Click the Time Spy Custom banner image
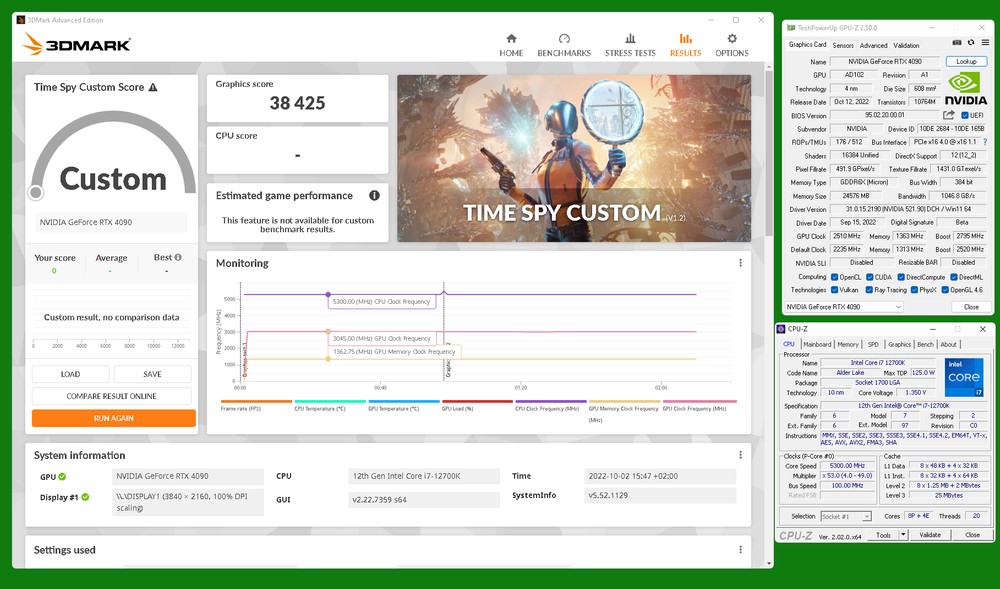Viewport: 1000px width, 589px height. 574,158
